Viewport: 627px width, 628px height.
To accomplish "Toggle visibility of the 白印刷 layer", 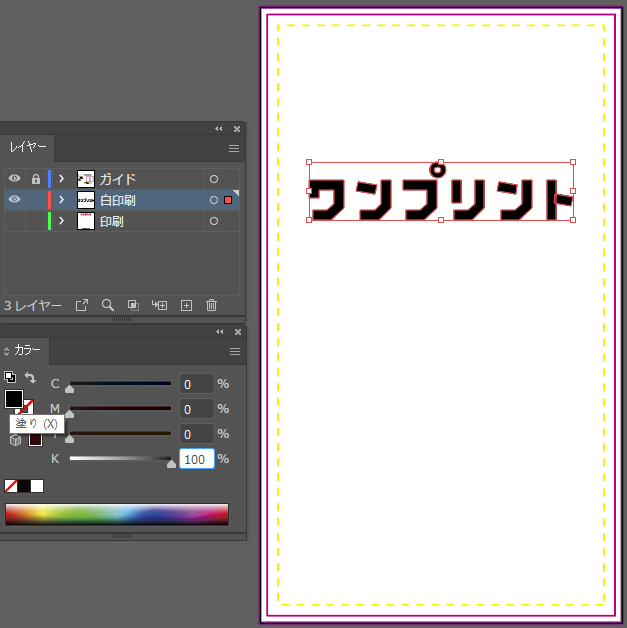I will click(x=15, y=200).
